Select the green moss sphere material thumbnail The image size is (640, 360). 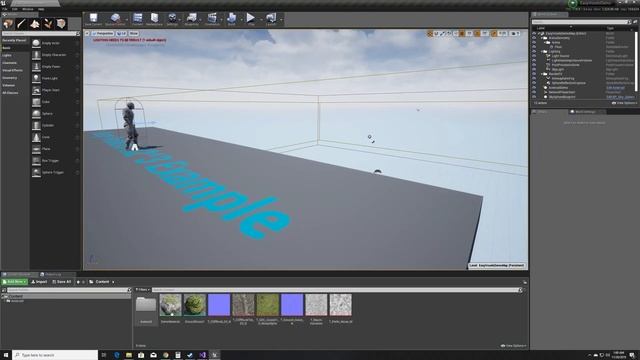tap(195, 305)
